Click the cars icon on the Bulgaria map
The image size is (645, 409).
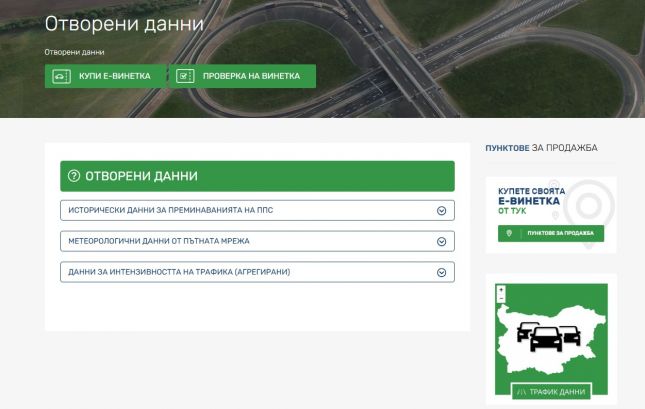point(545,335)
